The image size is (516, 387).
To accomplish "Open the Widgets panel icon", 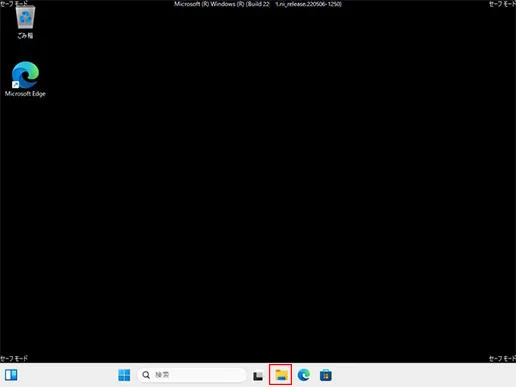I will [11, 375].
